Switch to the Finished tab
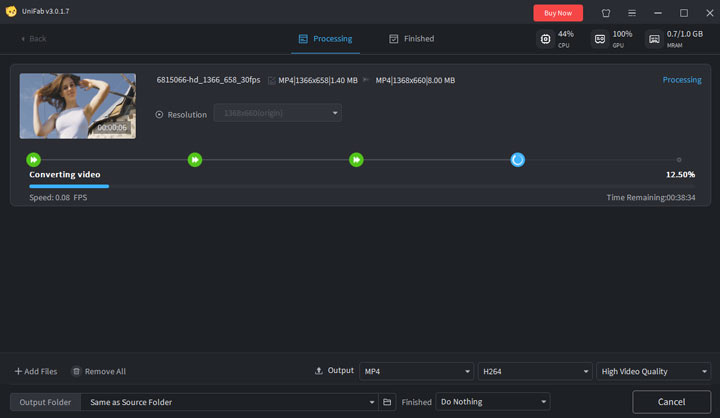Viewport: 720px width, 418px height. (411, 39)
